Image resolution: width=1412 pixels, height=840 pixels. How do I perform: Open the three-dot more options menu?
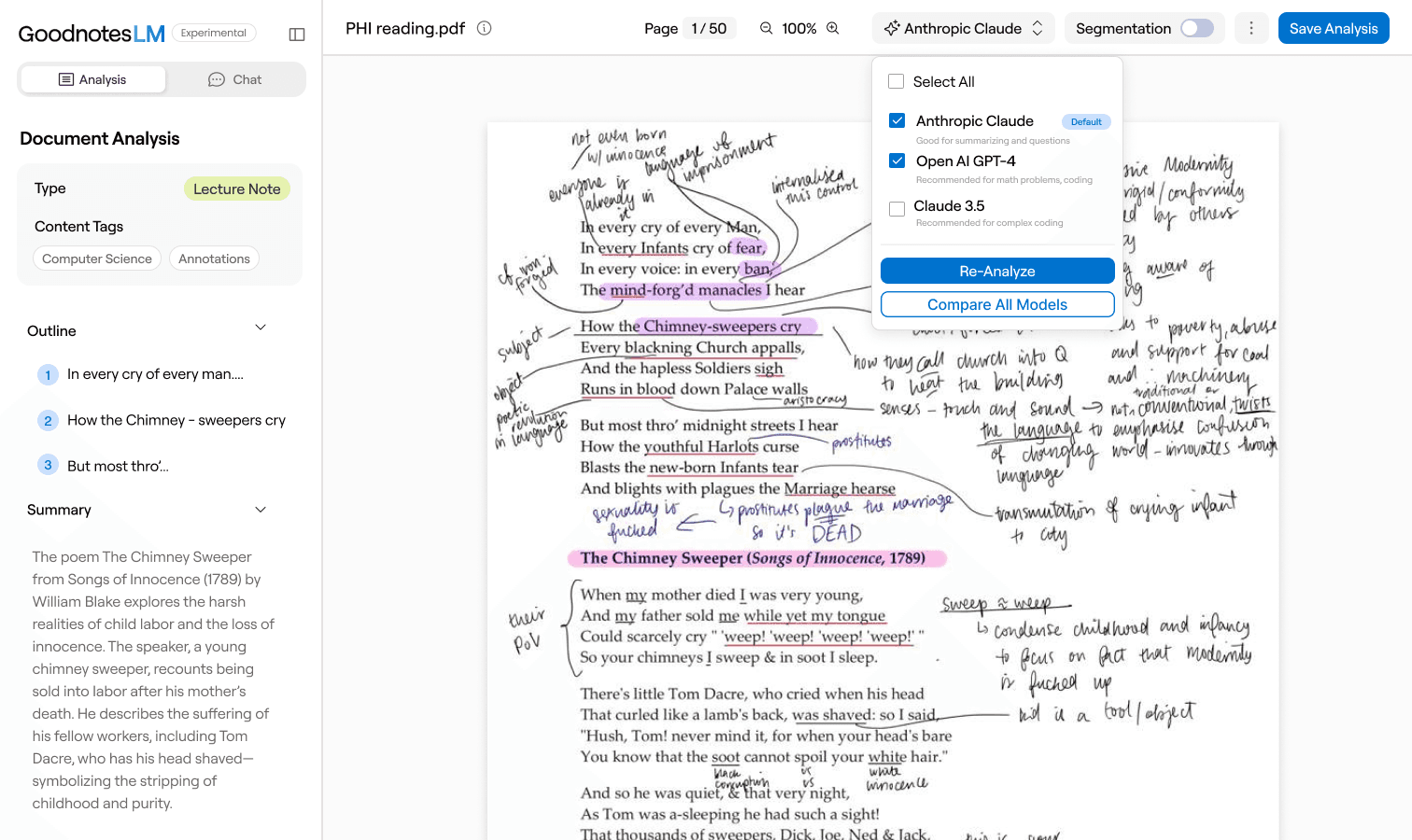click(1251, 28)
